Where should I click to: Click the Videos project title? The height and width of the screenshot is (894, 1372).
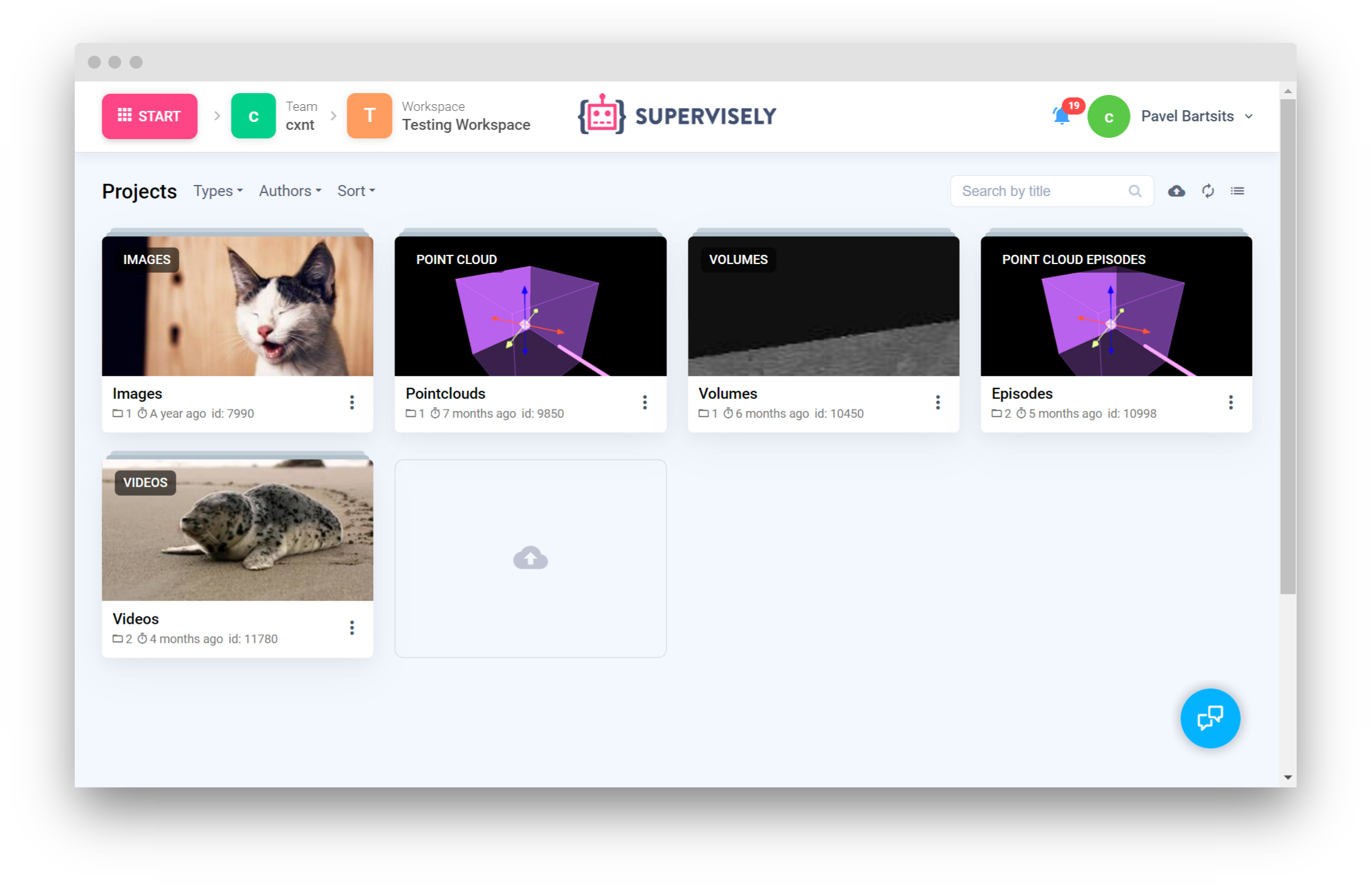click(x=135, y=619)
